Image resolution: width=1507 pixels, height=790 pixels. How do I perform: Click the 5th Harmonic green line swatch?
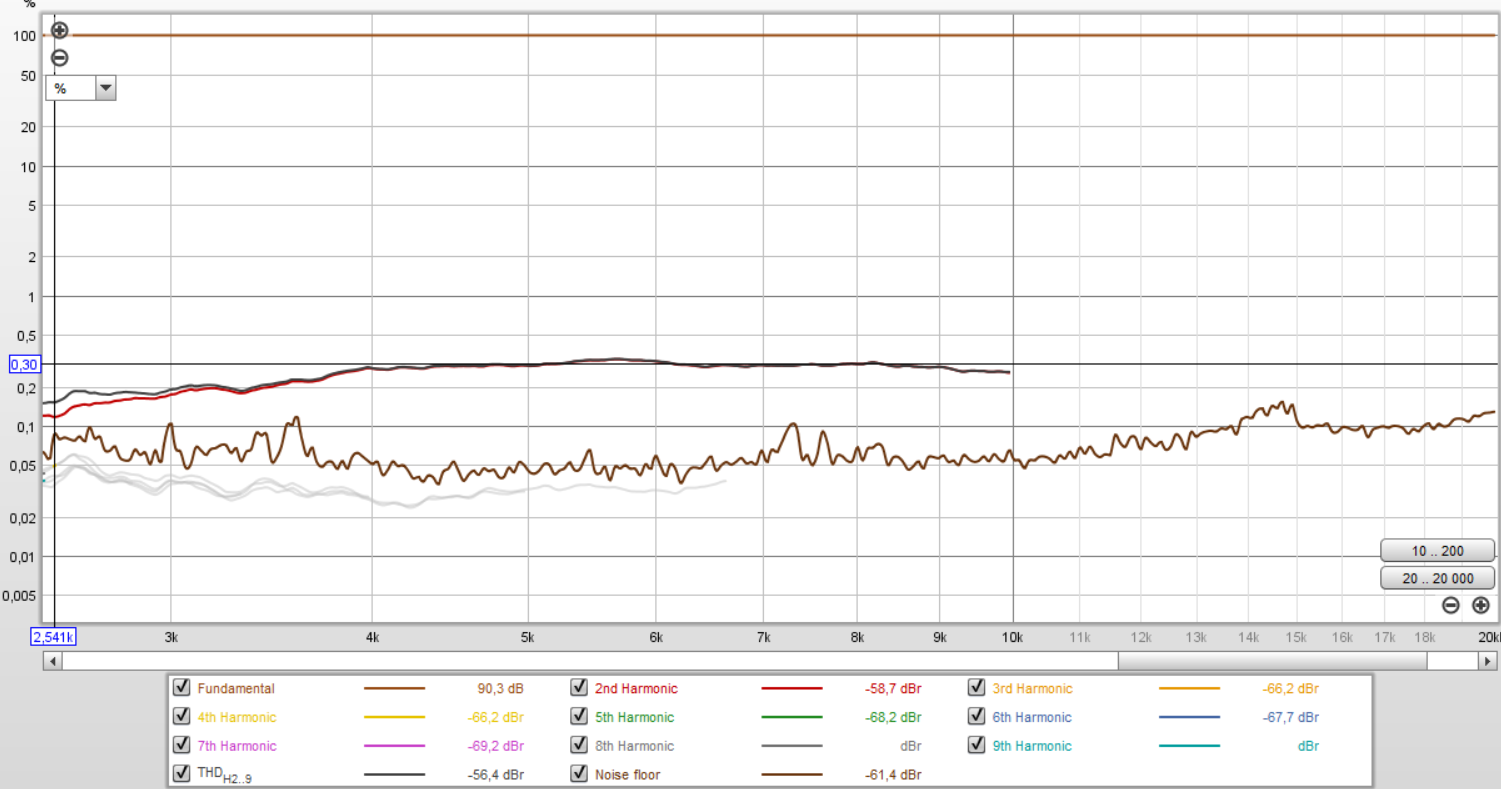tap(792, 717)
